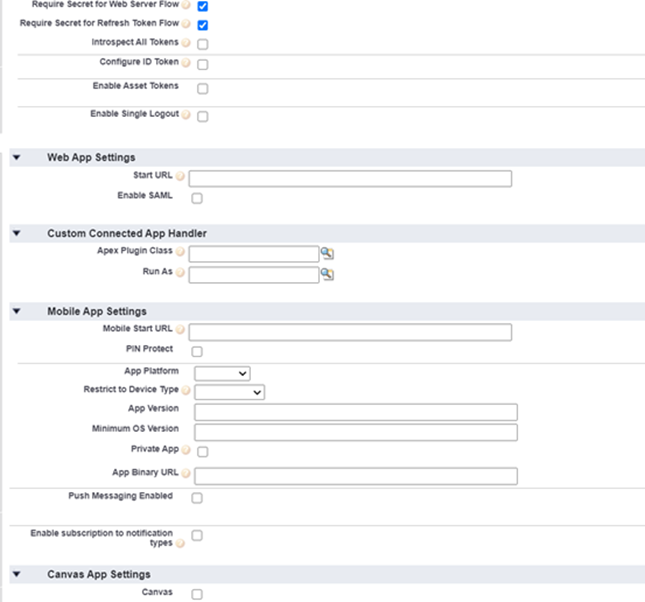
Task: Click the Start URL text field
Action: [x=350, y=179]
